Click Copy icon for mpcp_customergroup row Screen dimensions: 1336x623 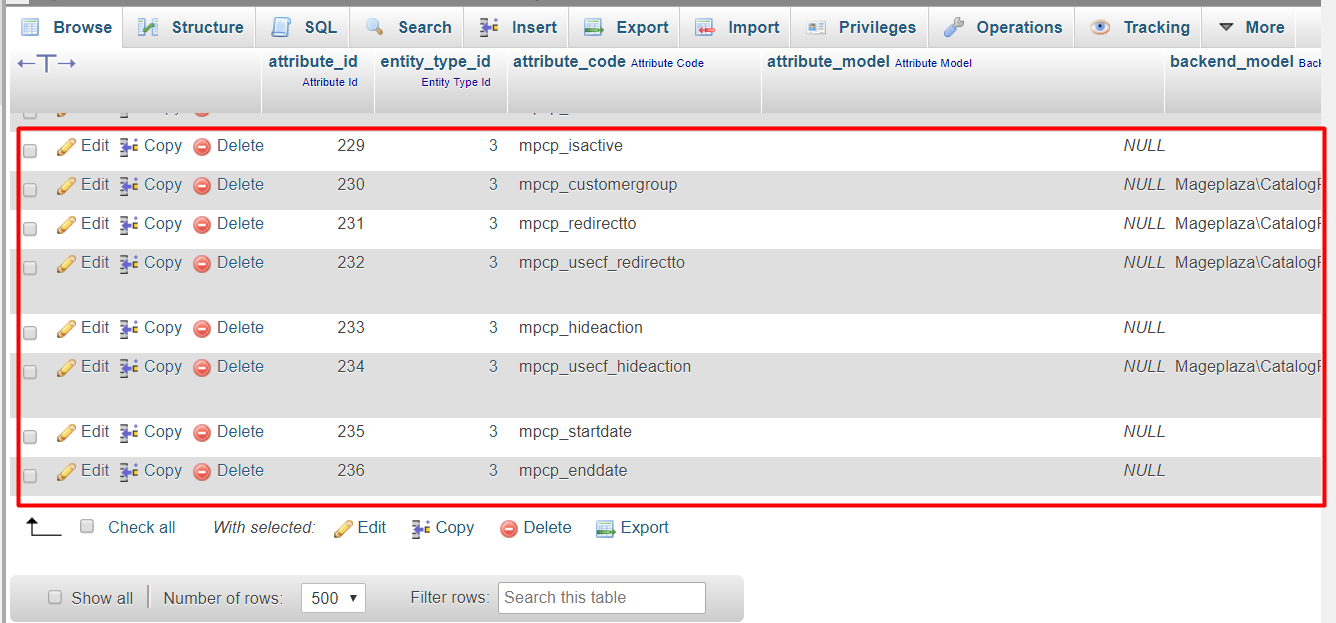coord(129,186)
